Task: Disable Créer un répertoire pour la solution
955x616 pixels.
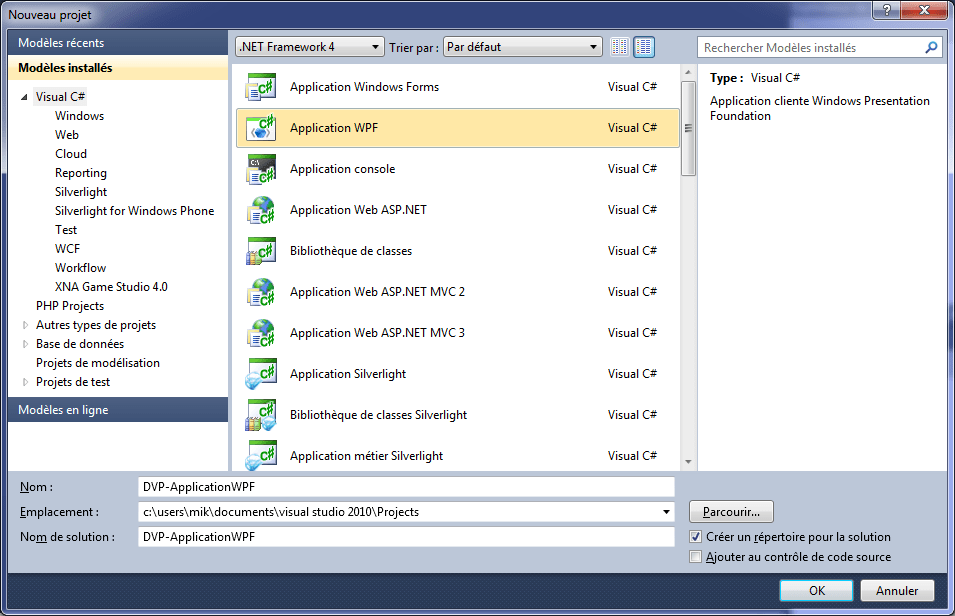Action: click(695, 537)
